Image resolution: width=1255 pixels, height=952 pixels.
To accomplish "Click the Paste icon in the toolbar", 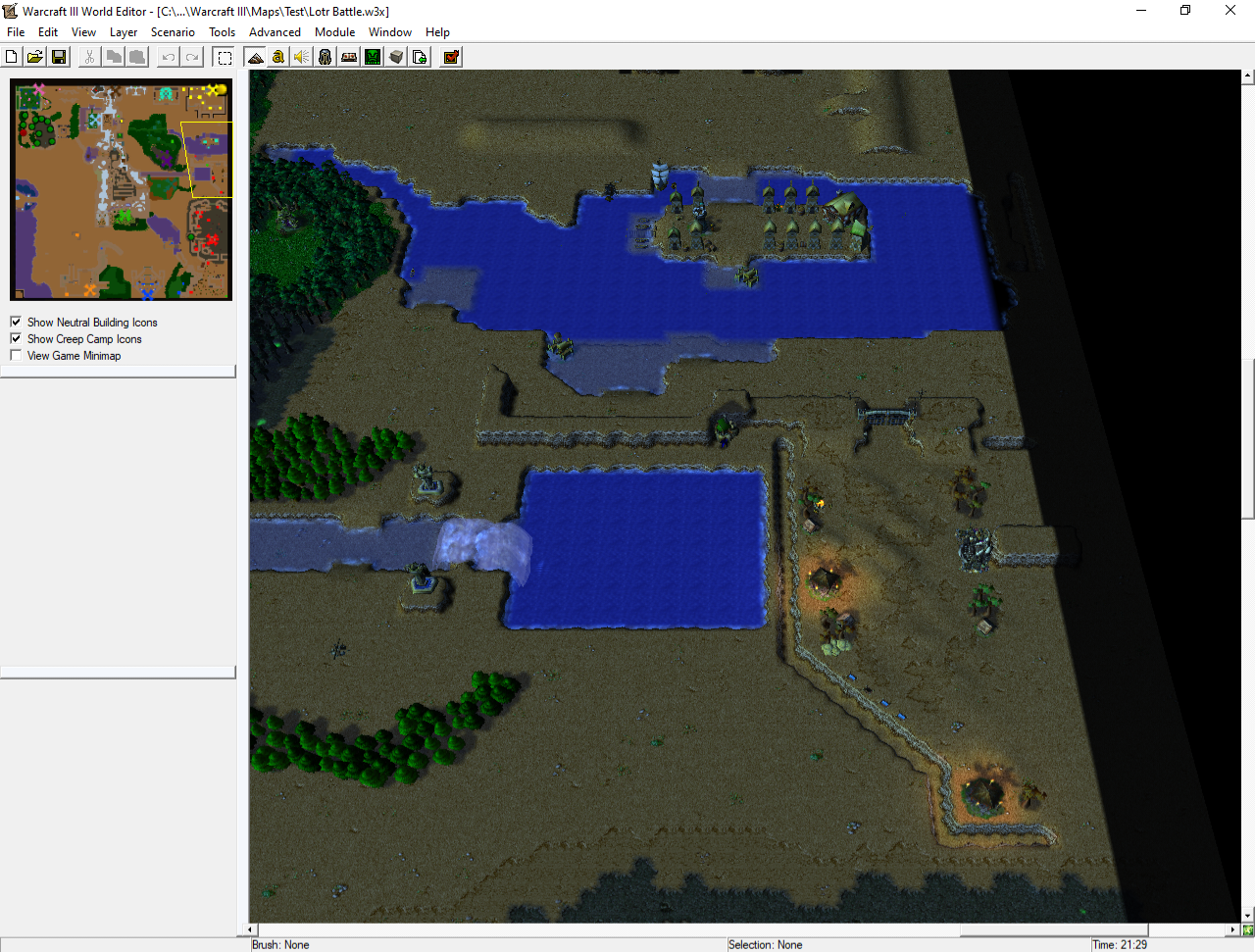I will [137, 57].
